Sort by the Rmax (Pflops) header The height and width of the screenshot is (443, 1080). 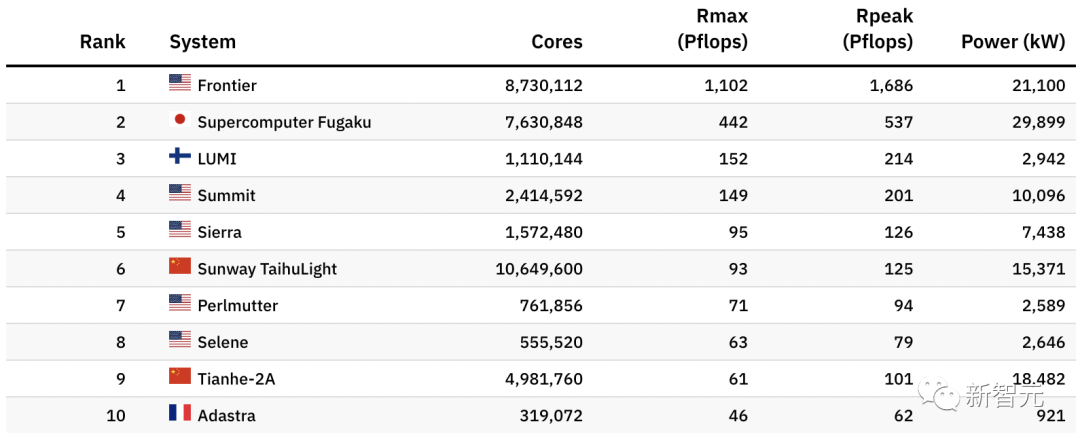click(x=713, y=29)
